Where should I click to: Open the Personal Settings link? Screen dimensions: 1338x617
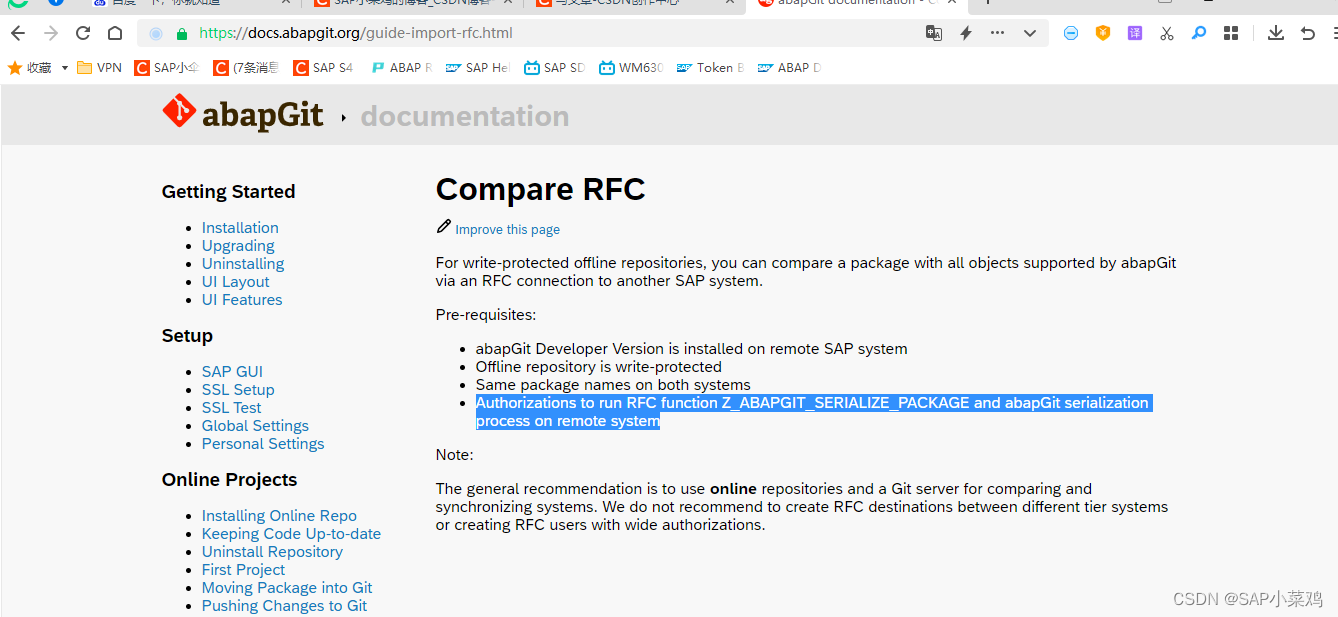click(263, 443)
